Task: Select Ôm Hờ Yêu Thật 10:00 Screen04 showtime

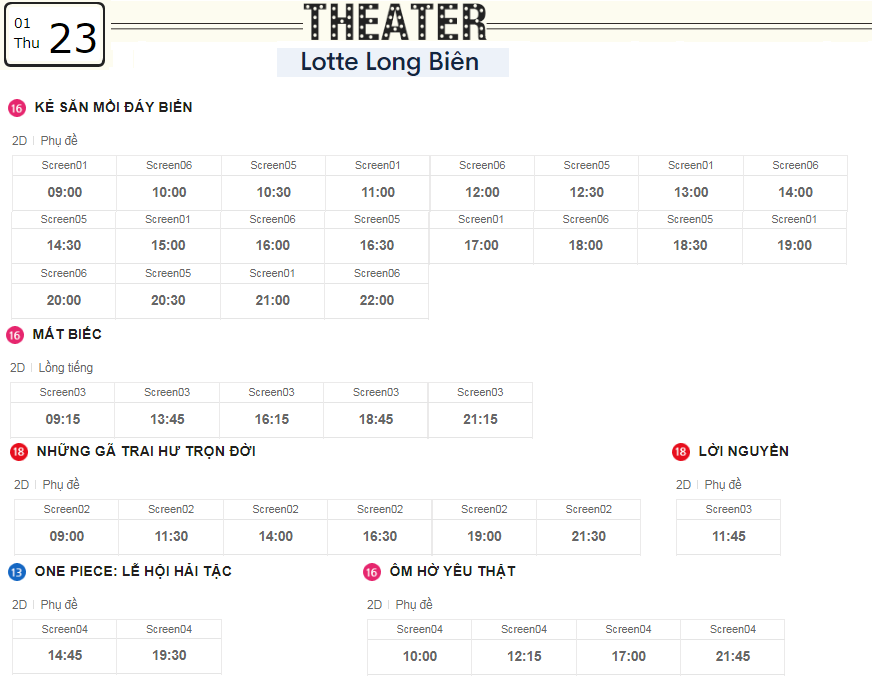Action: tap(419, 647)
